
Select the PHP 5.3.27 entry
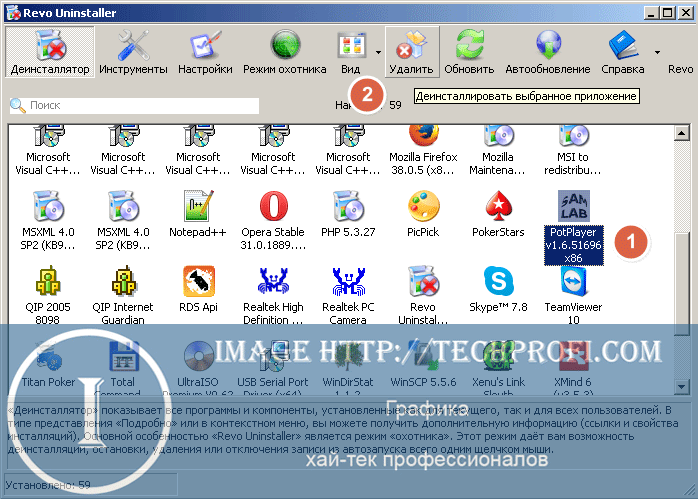pyautogui.click(x=348, y=214)
